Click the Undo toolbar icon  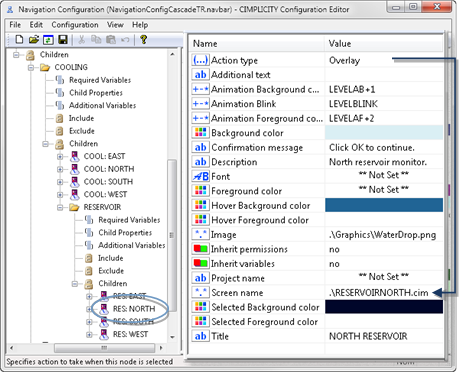[125, 40]
